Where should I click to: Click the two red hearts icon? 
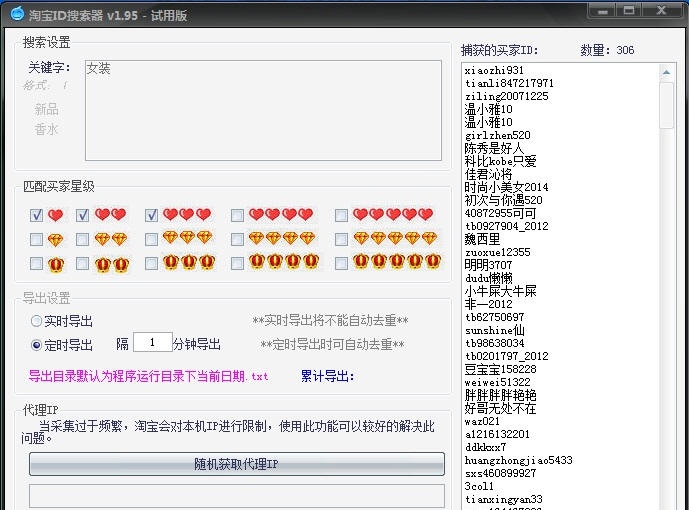pyautogui.click(x=110, y=215)
